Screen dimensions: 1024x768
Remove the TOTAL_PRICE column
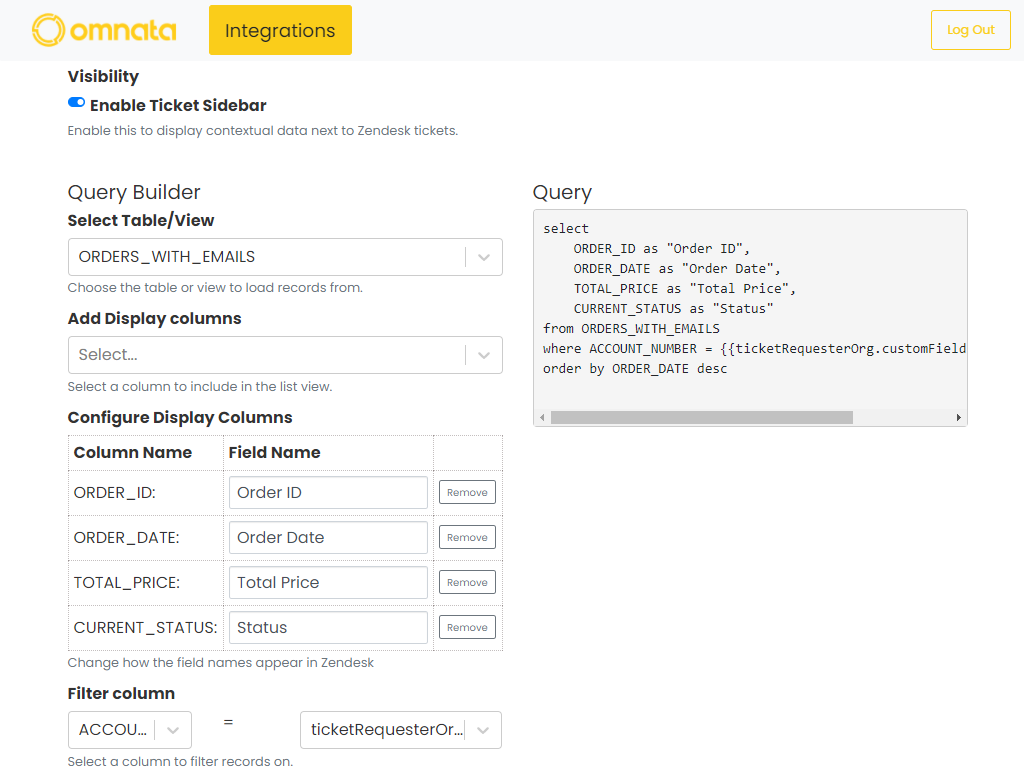(467, 583)
